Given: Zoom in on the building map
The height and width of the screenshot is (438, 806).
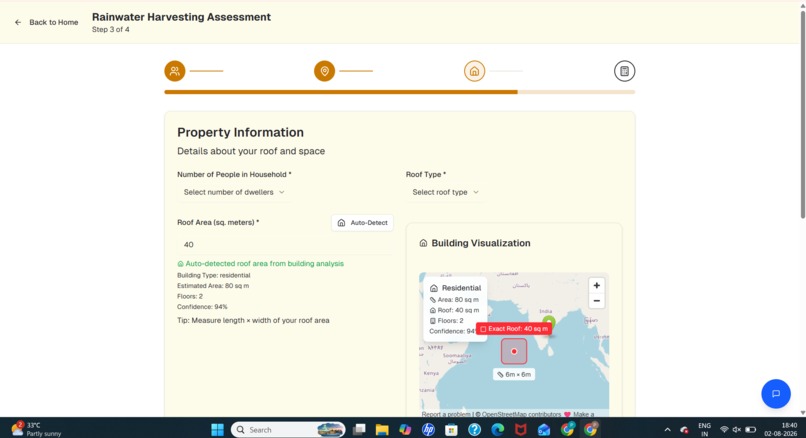Looking at the screenshot, I should pos(596,285).
